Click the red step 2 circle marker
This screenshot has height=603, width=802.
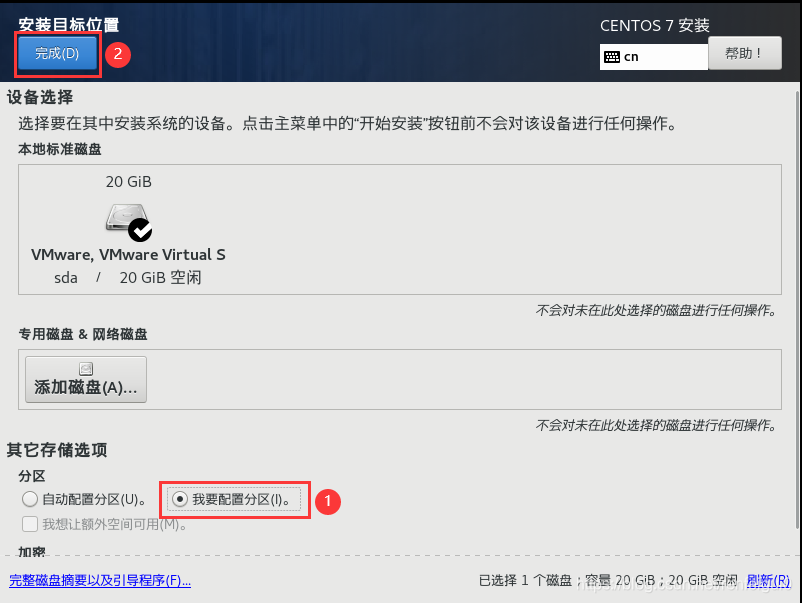click(118, 54)
